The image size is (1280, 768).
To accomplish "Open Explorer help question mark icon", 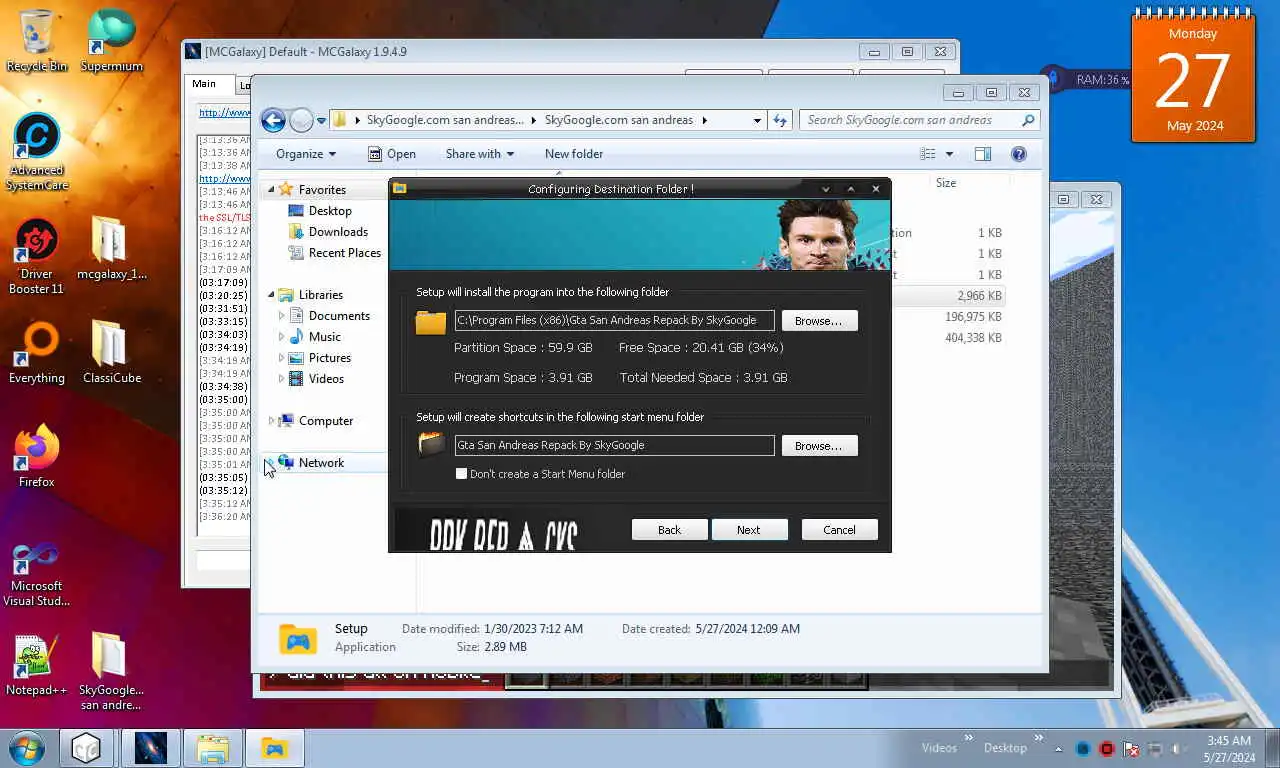I will 1019,154.
